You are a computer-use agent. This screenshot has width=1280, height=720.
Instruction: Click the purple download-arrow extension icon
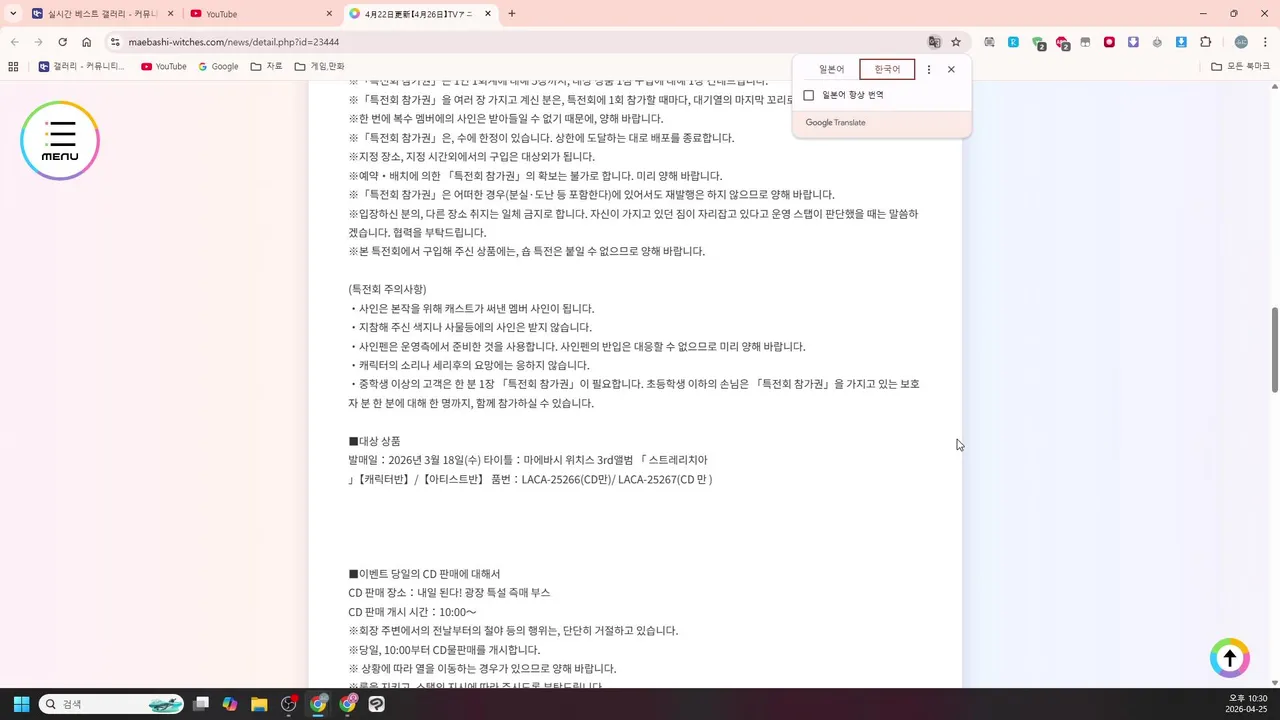[x=1133, y=42]
